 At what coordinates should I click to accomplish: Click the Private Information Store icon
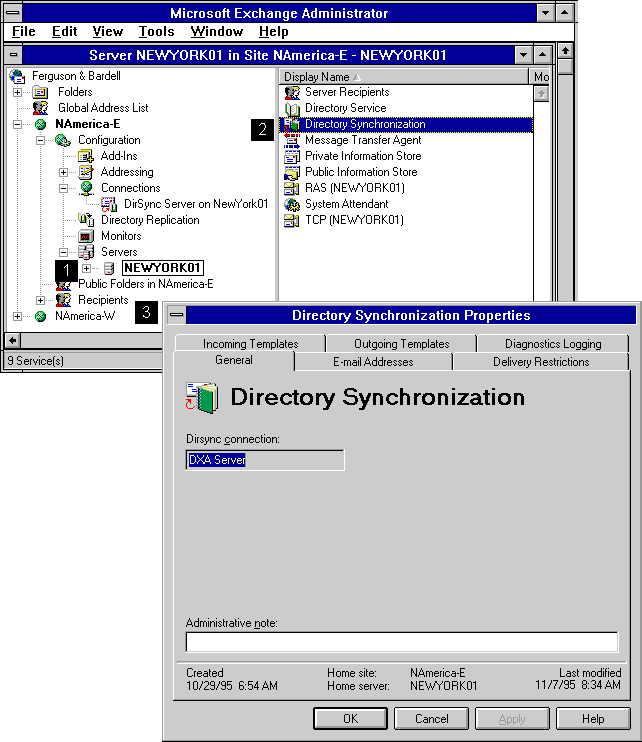[x=292, y=156]
